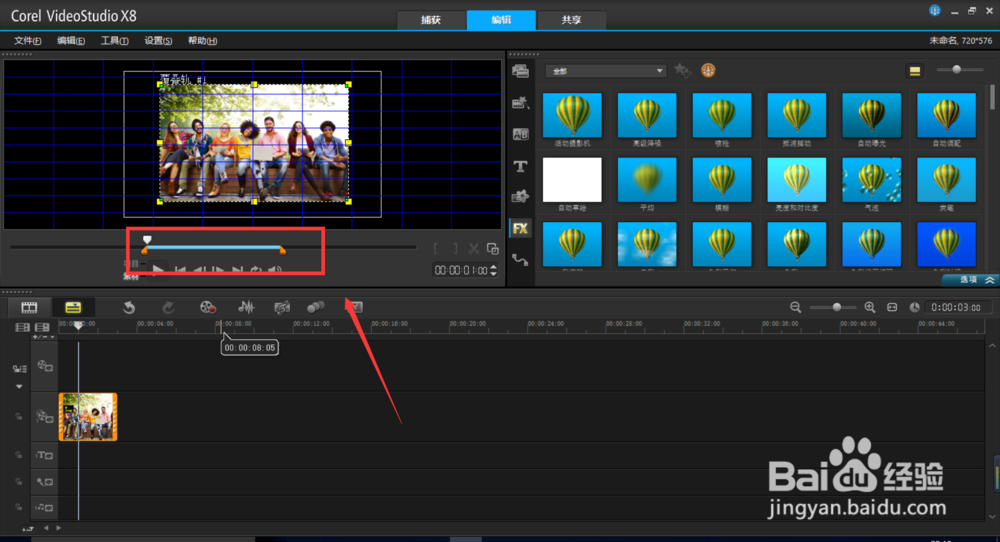1000x542 pixels.
Task: Toggle the music track button
Action: pos(45,508)
